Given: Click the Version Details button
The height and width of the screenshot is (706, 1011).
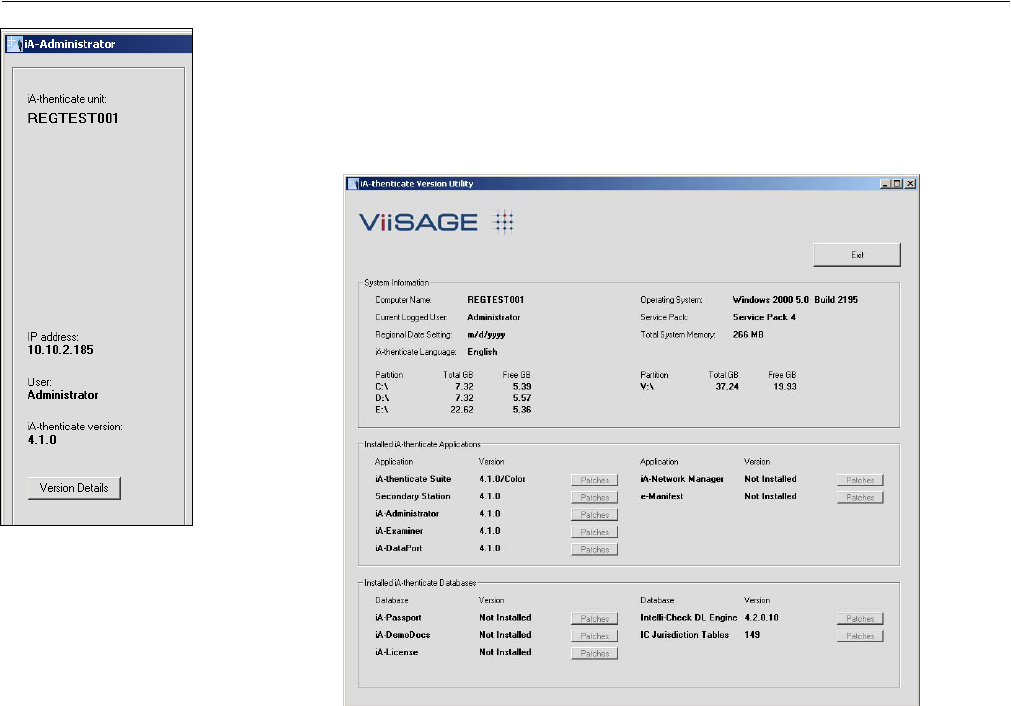Looking at the screenshot, I should point(74,488).
